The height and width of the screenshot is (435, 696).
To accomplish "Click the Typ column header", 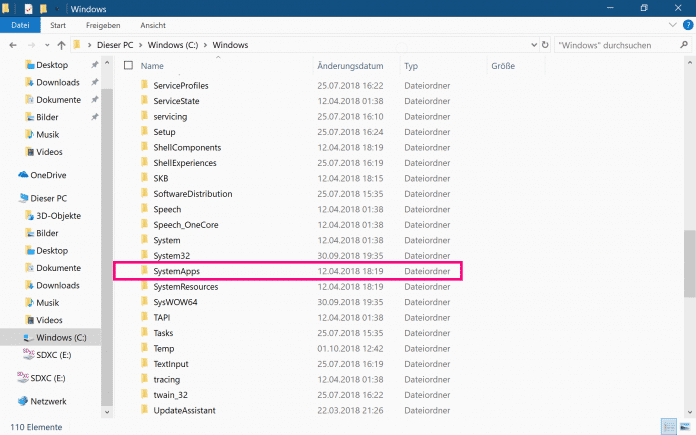I will click(x=411, y=66).
